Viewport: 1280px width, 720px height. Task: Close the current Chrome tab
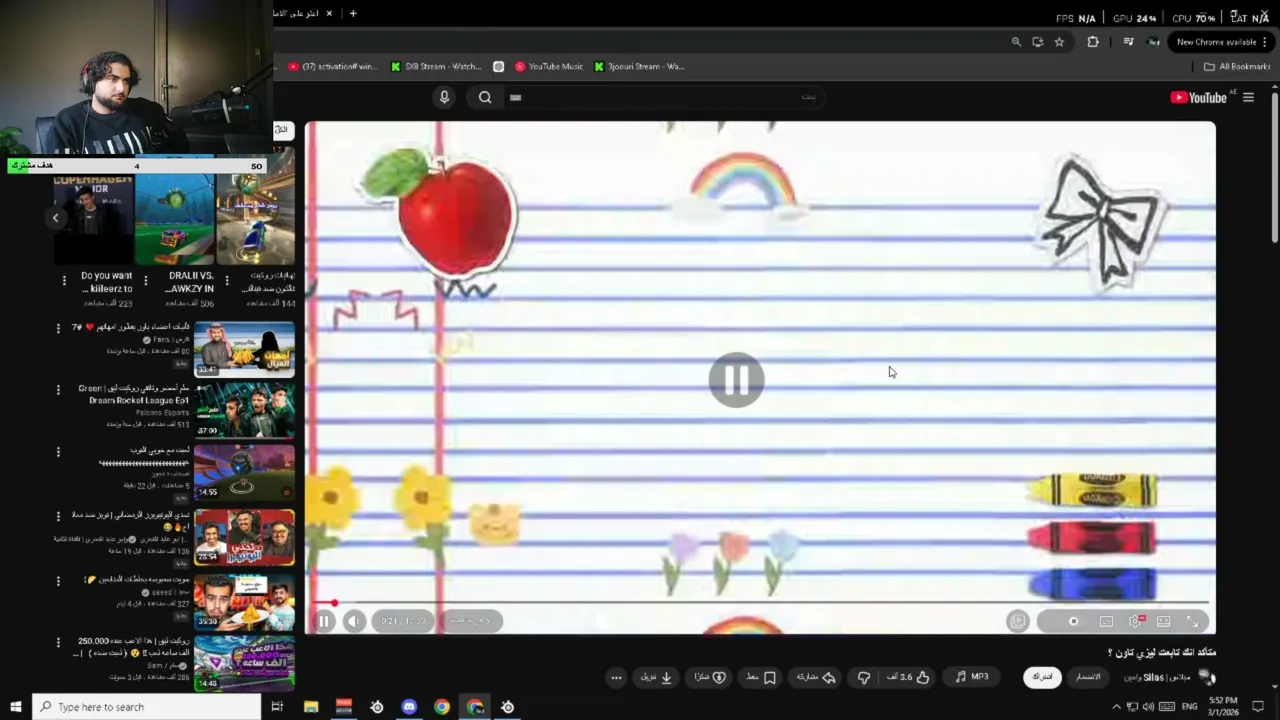(x=329, y=13)
